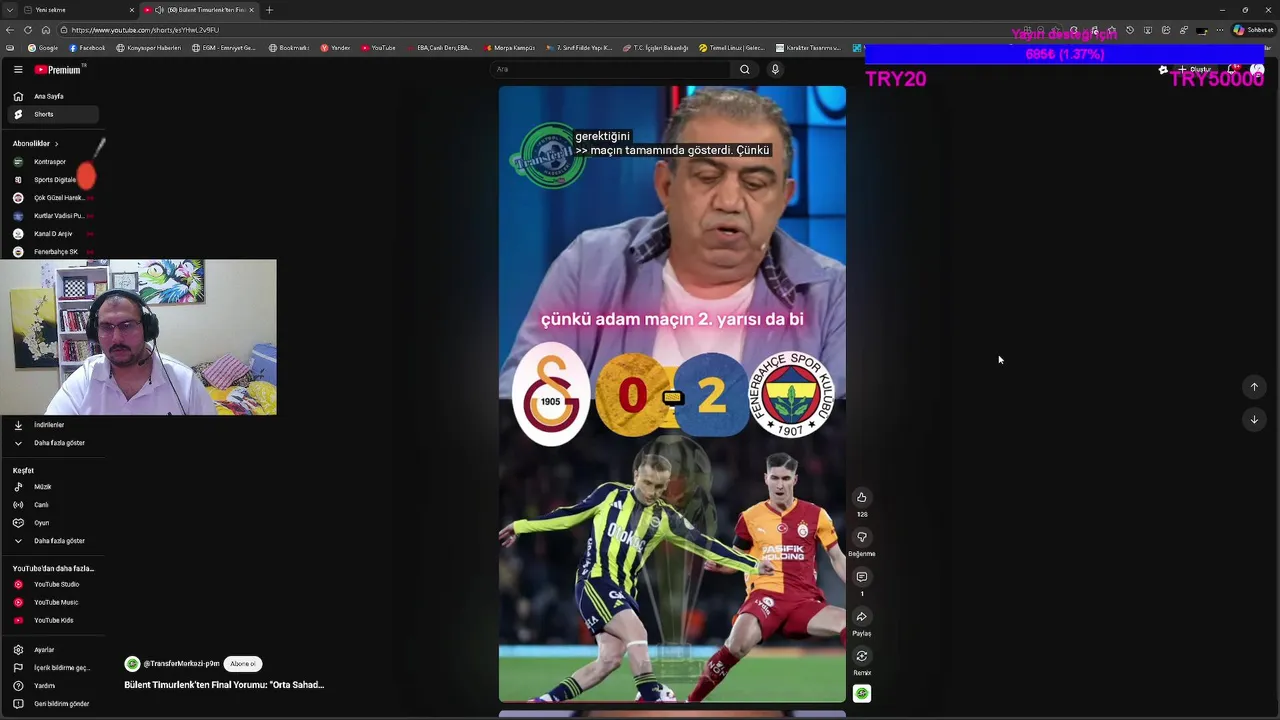1280x720 pixels.
Task: Click the YouTube Premium logo
Action: point(60,69)
